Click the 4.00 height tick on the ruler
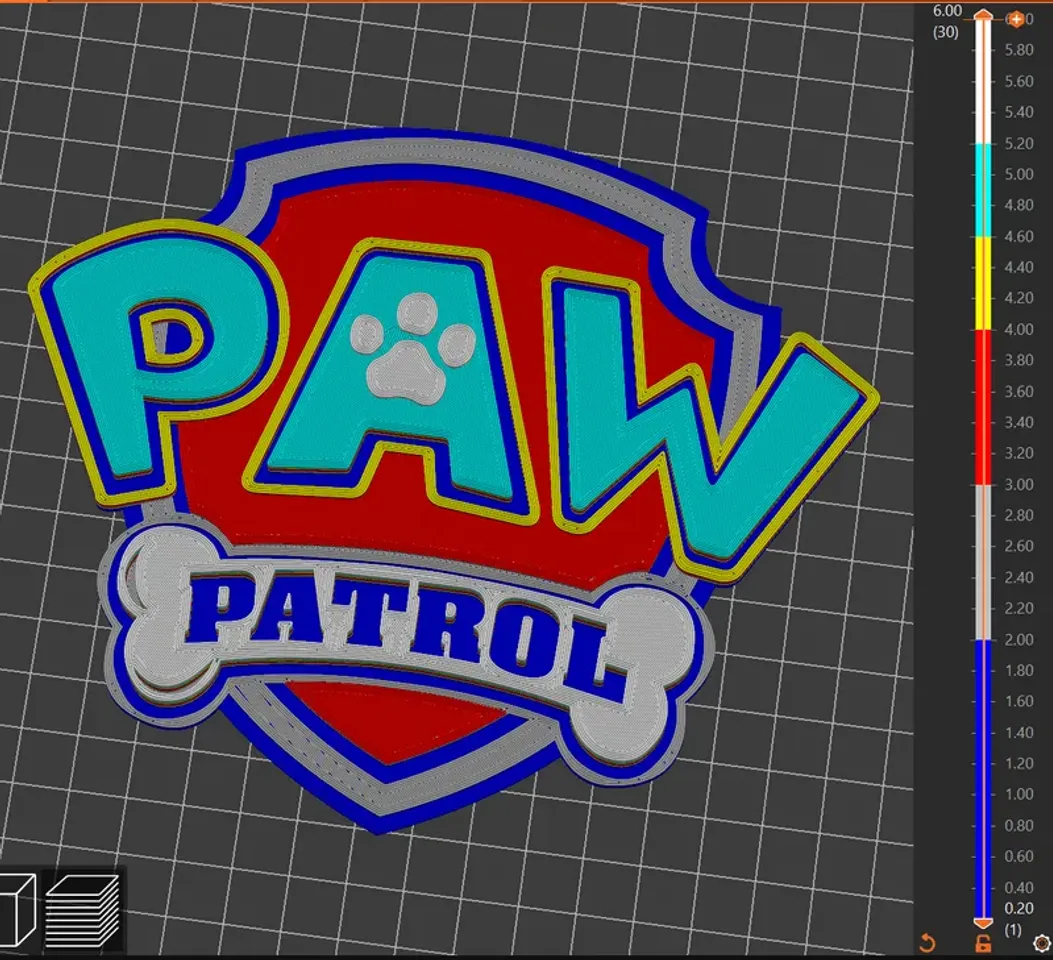Screen dimensions: 1053x960 1019,330
